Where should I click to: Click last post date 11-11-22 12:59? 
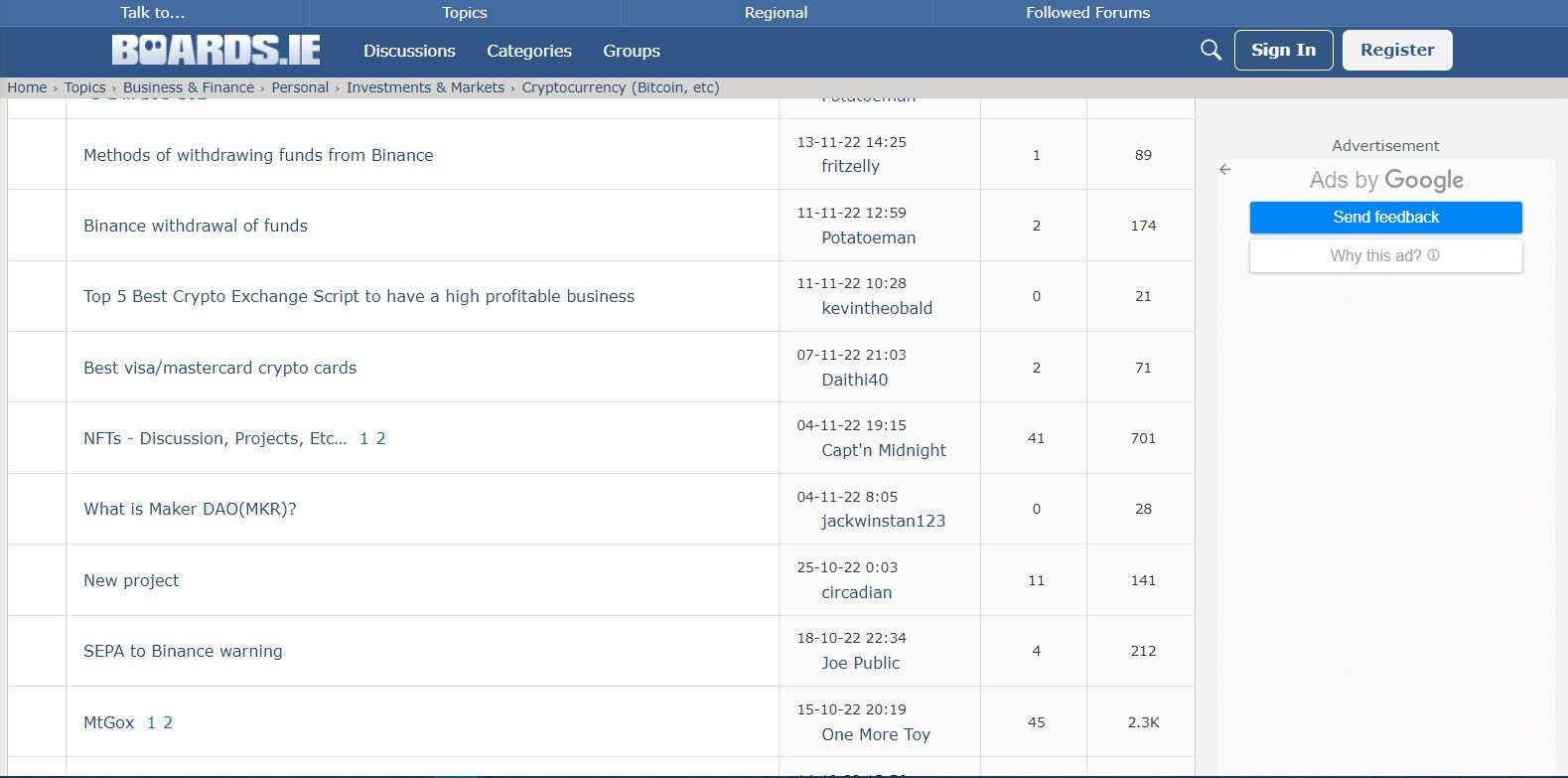tap(851, 213)
